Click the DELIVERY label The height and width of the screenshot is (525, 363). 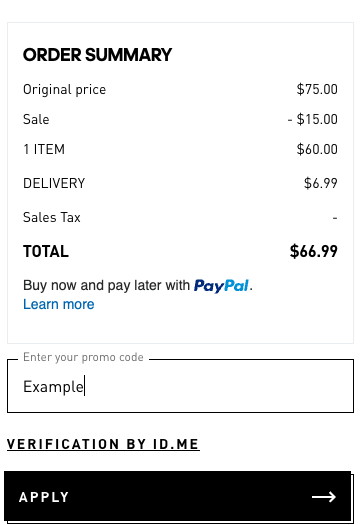pos(54,183)
